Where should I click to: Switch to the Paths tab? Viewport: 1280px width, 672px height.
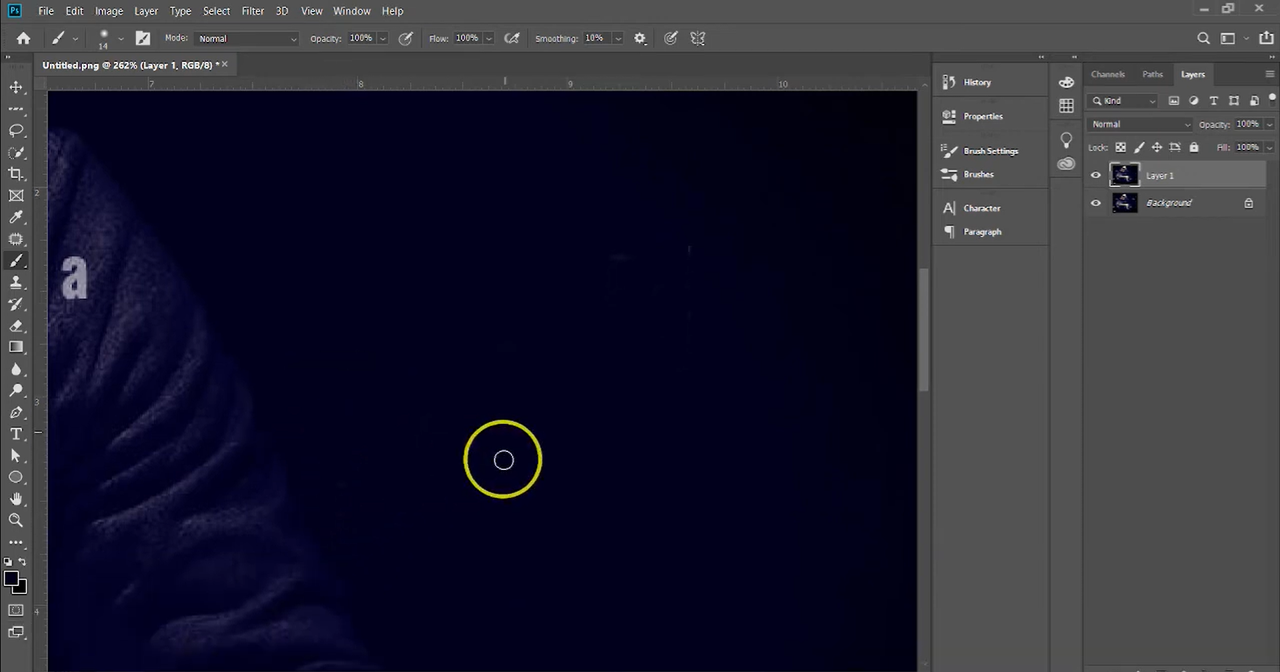(x=1153, y=74)
